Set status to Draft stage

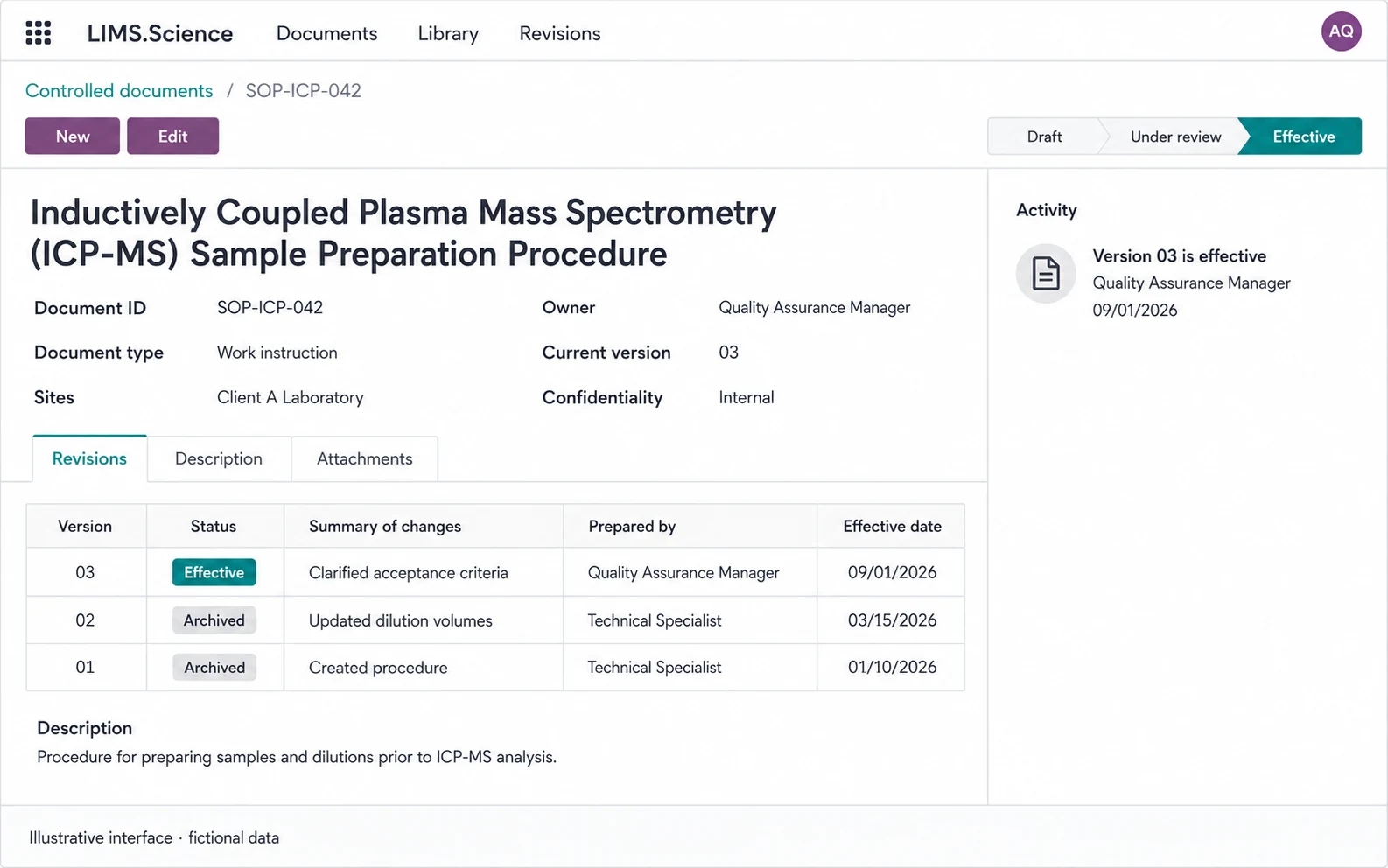click(1044, 136)
